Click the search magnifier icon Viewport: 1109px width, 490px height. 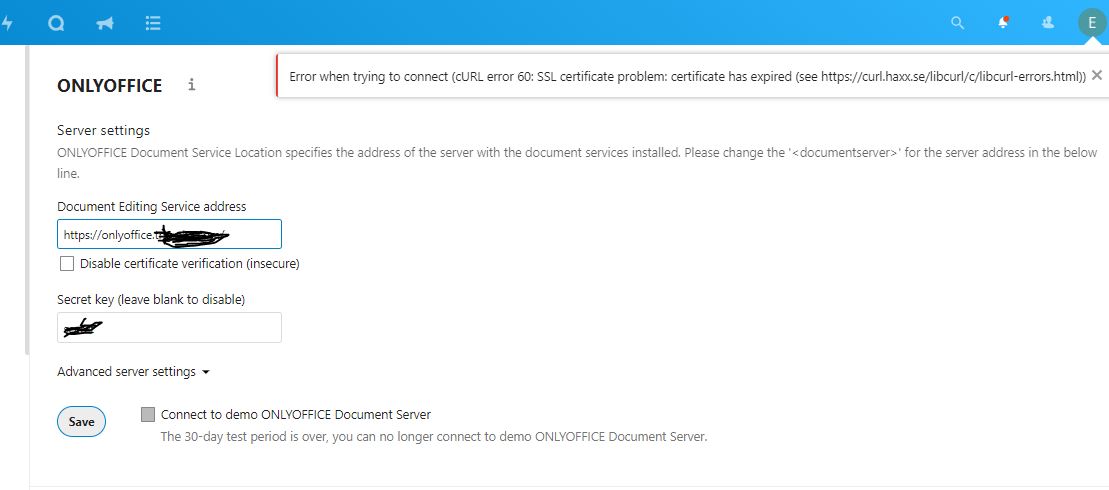tap(957, 23)
